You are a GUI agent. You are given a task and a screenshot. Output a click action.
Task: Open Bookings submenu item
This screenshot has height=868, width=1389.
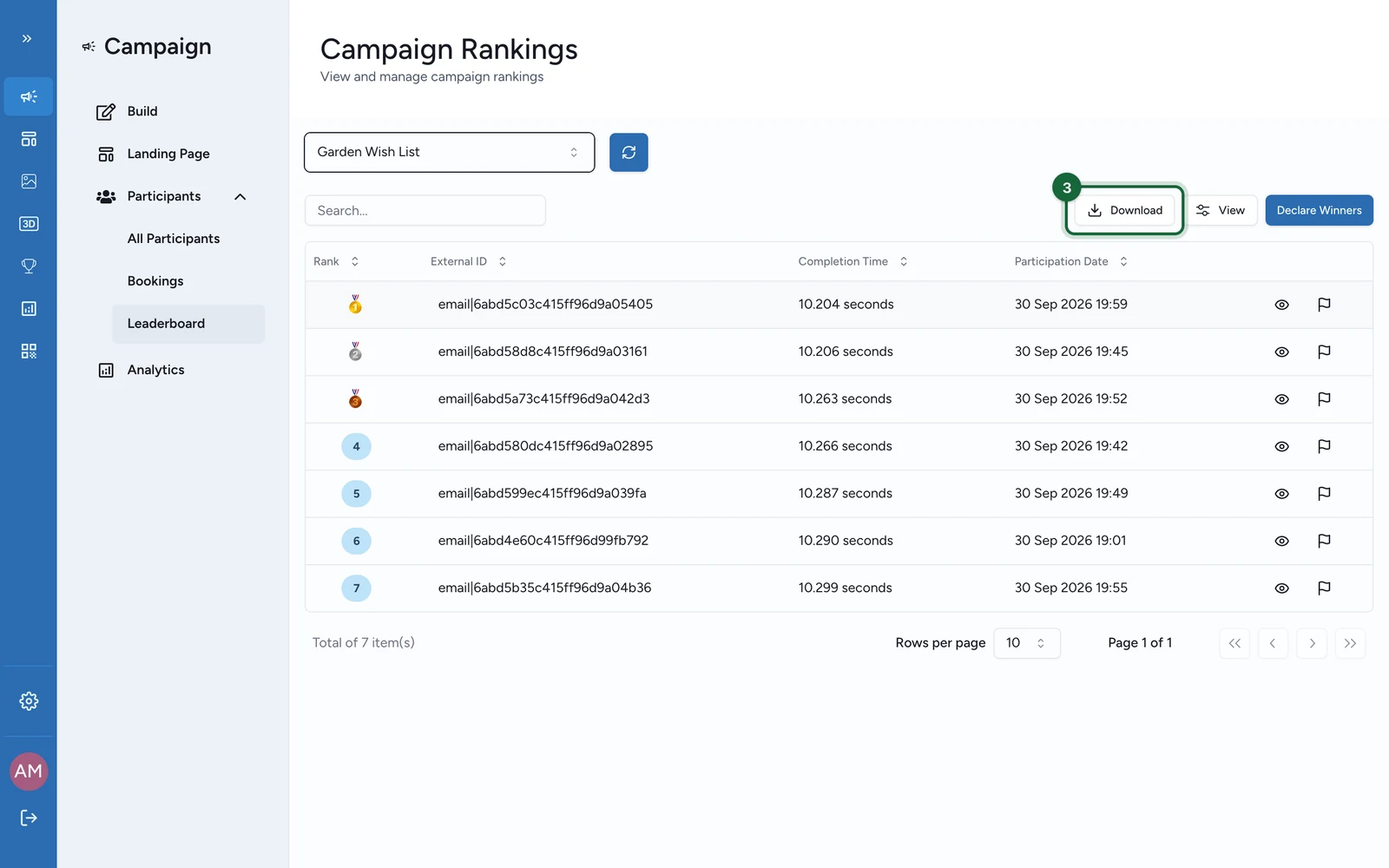[x=155, y=281]
